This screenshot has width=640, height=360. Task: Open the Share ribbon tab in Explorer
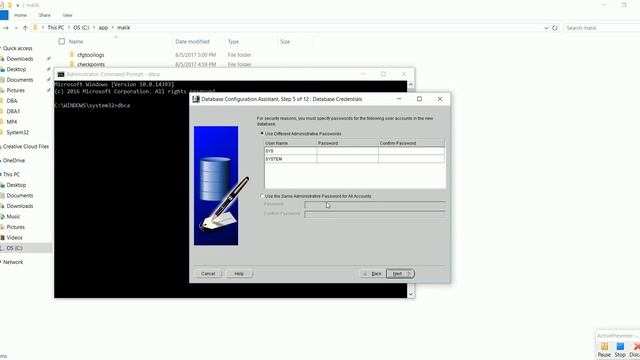point(44,15)
